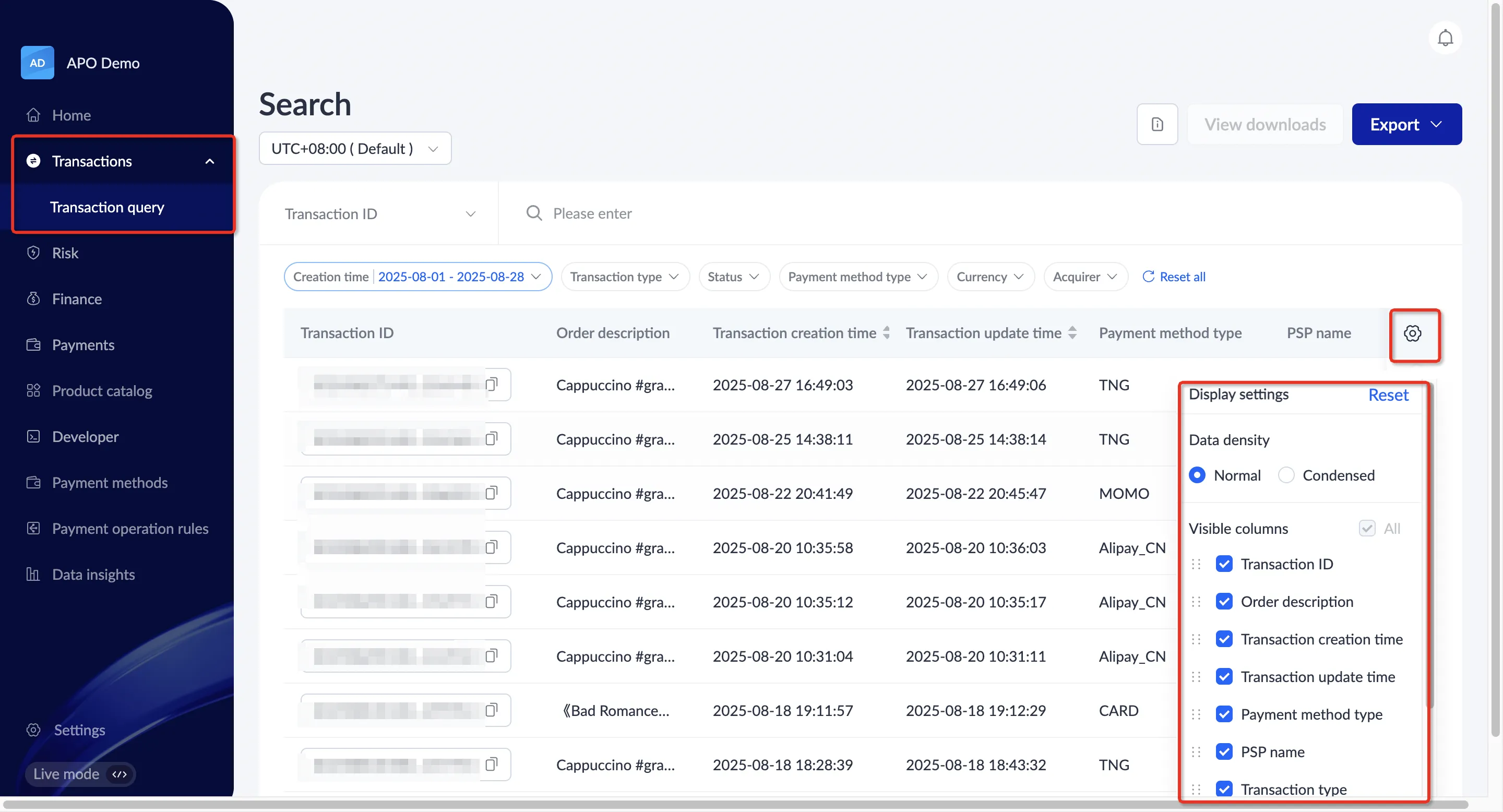Viewport: 1503px width, 812px height.
Task: Open the UTC+08:00 timezone dropdown
Action: click(355, 149)
